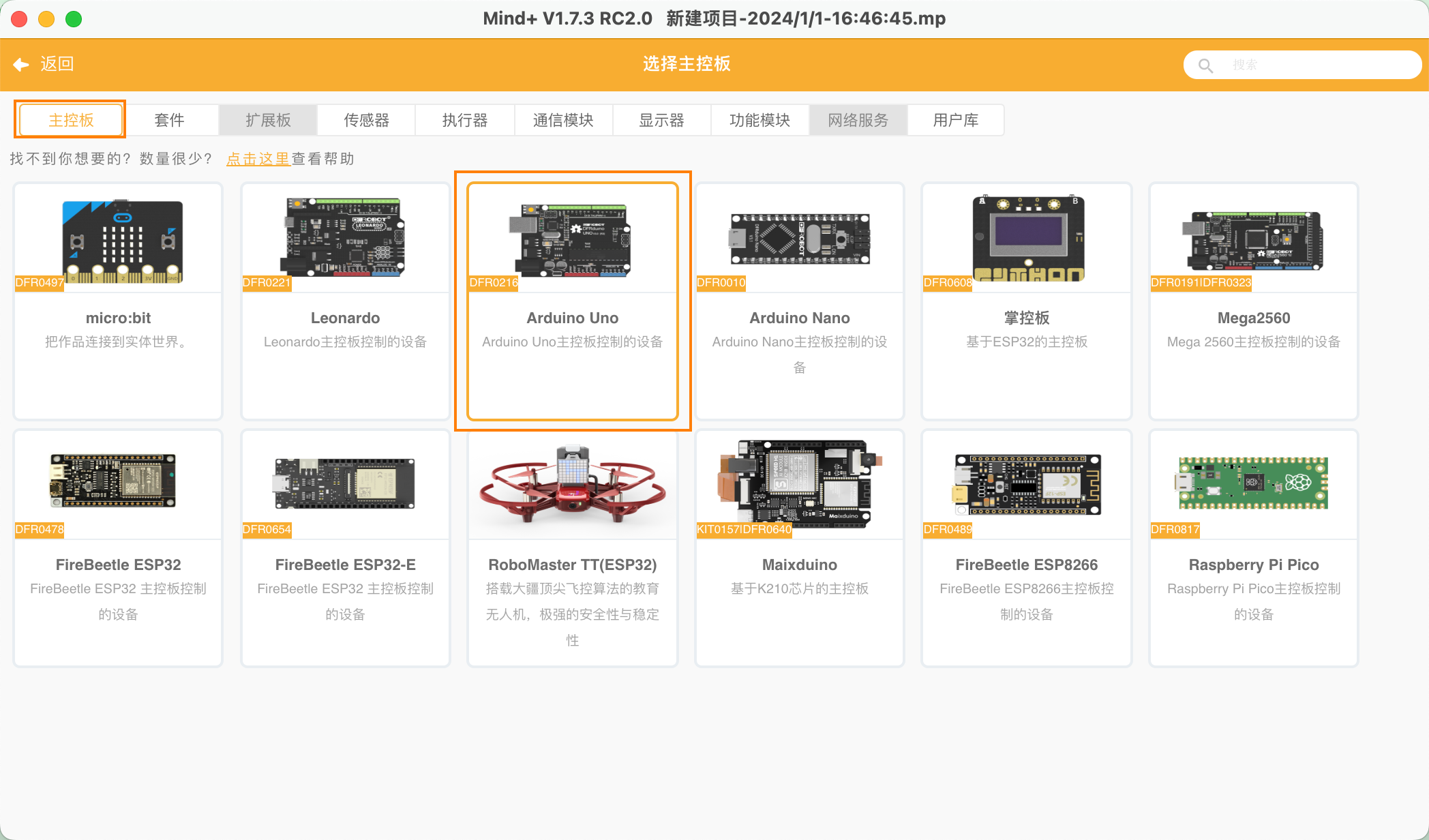Screen dimensions: 1429x840
Task: Choose the Mega2560 board image
Action: click(x=1253, y=241)
